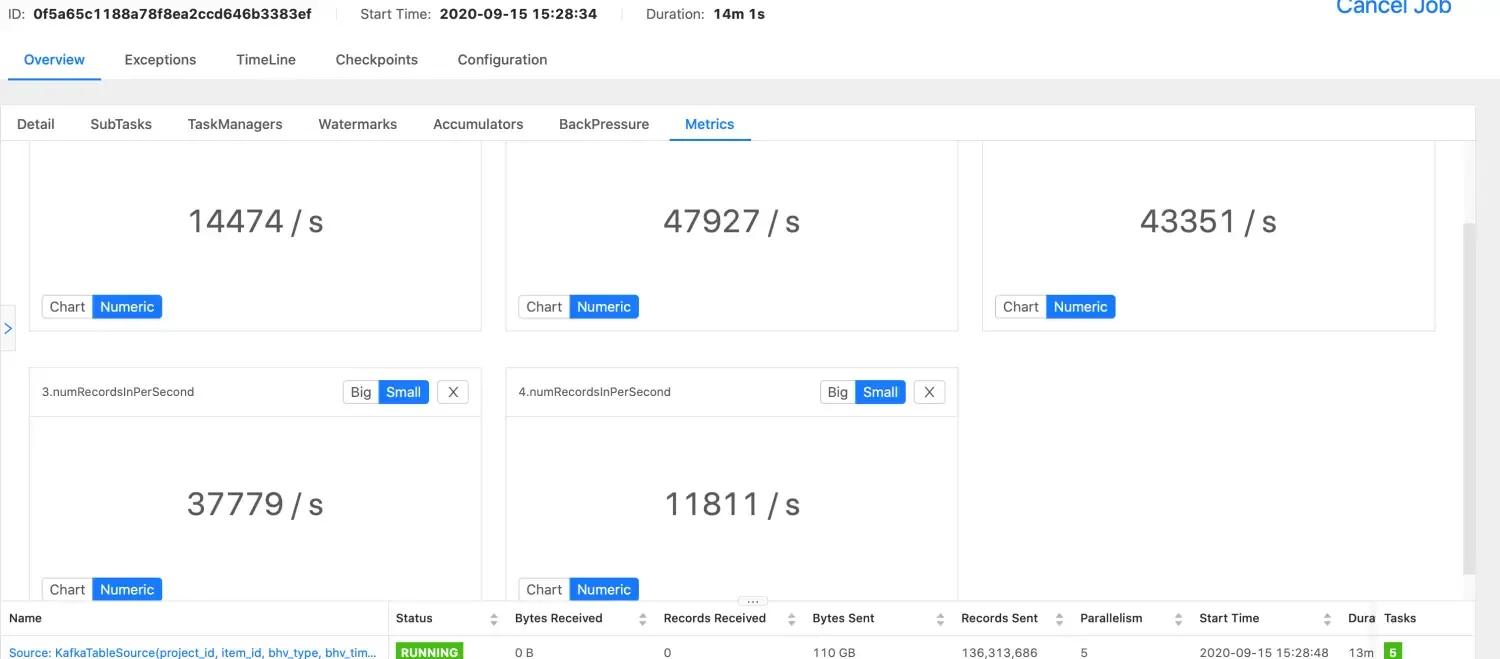Open the BackPressure tab
The width and height of the screenshot is (1500, 659).
(x=603, y=124)
